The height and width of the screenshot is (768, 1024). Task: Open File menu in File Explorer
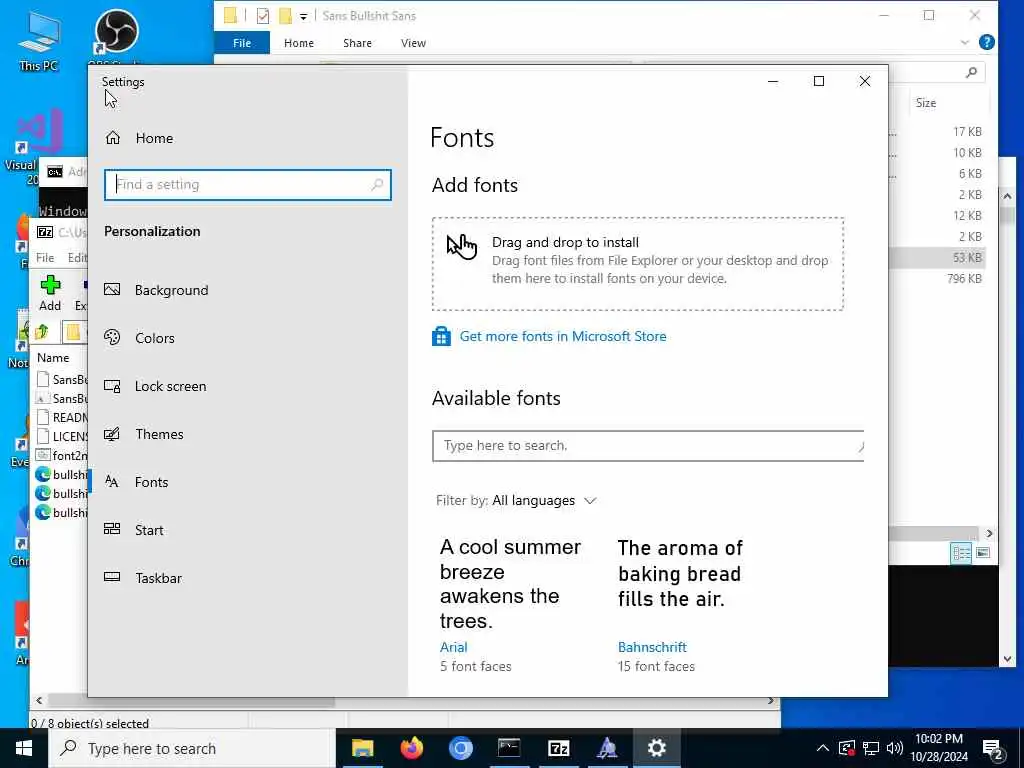pyautogui.click(x=242, y=43)
